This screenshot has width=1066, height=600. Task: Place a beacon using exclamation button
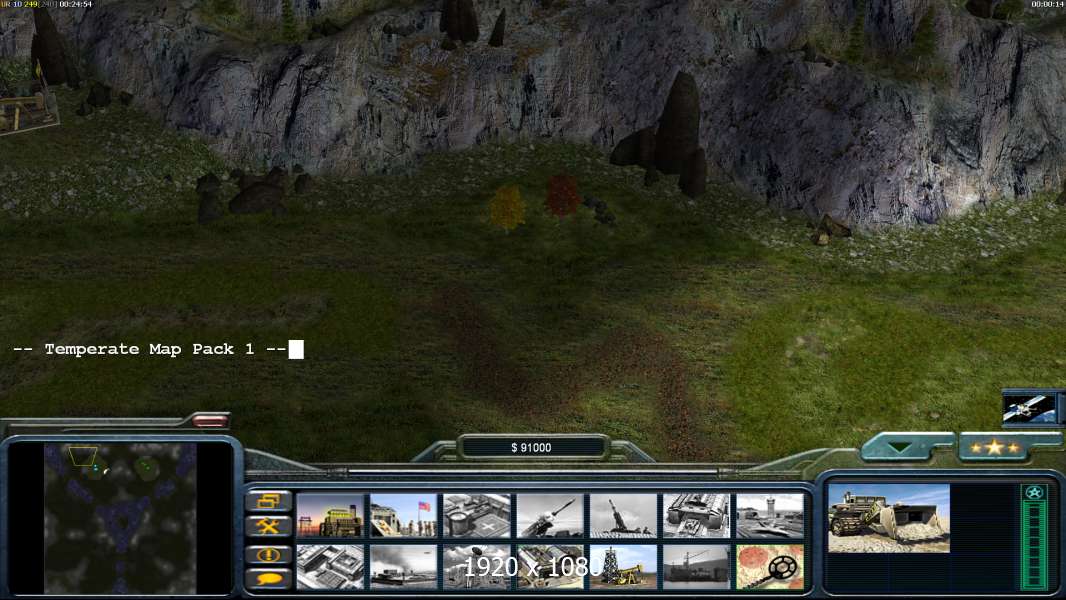[269, 554]
